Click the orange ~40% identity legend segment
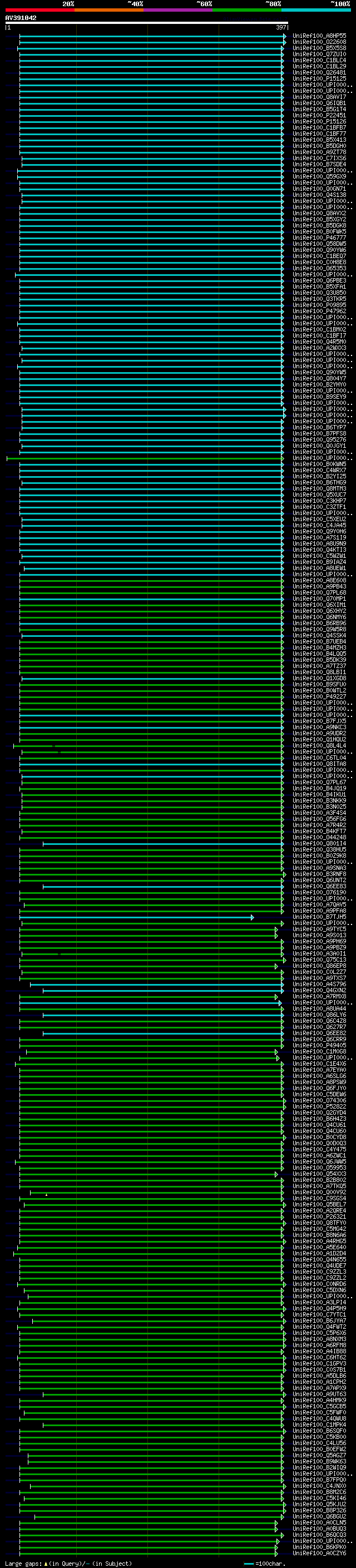356x1568 pixels. (108, 10)
